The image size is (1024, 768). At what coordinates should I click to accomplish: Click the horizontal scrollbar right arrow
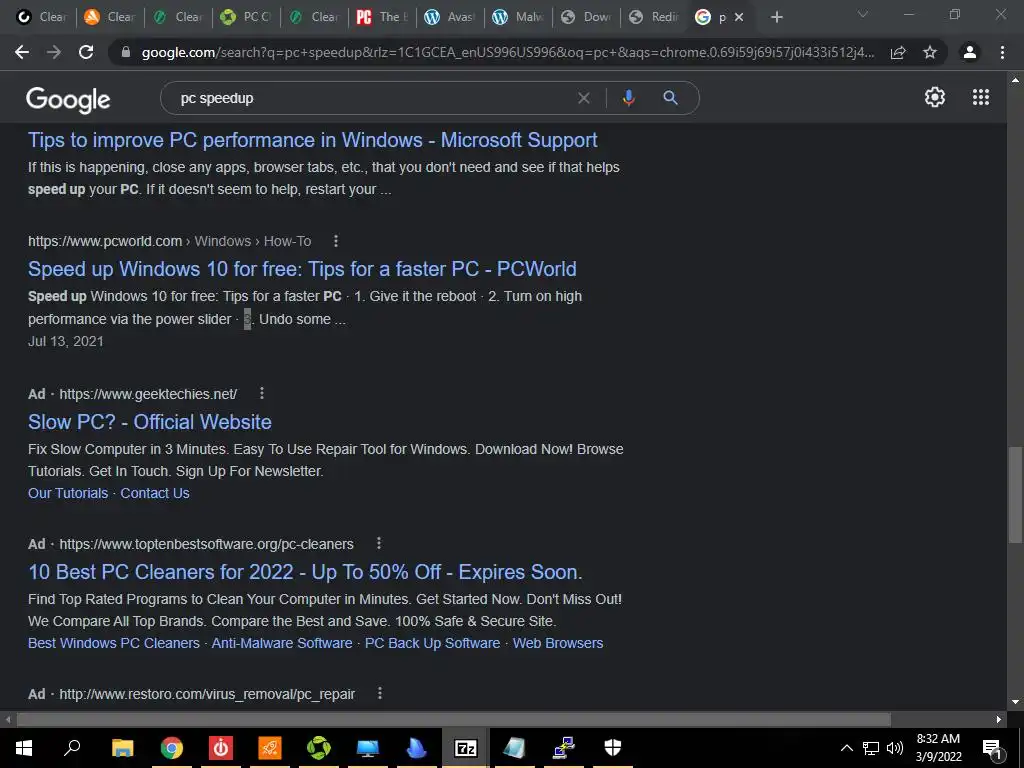999,720
